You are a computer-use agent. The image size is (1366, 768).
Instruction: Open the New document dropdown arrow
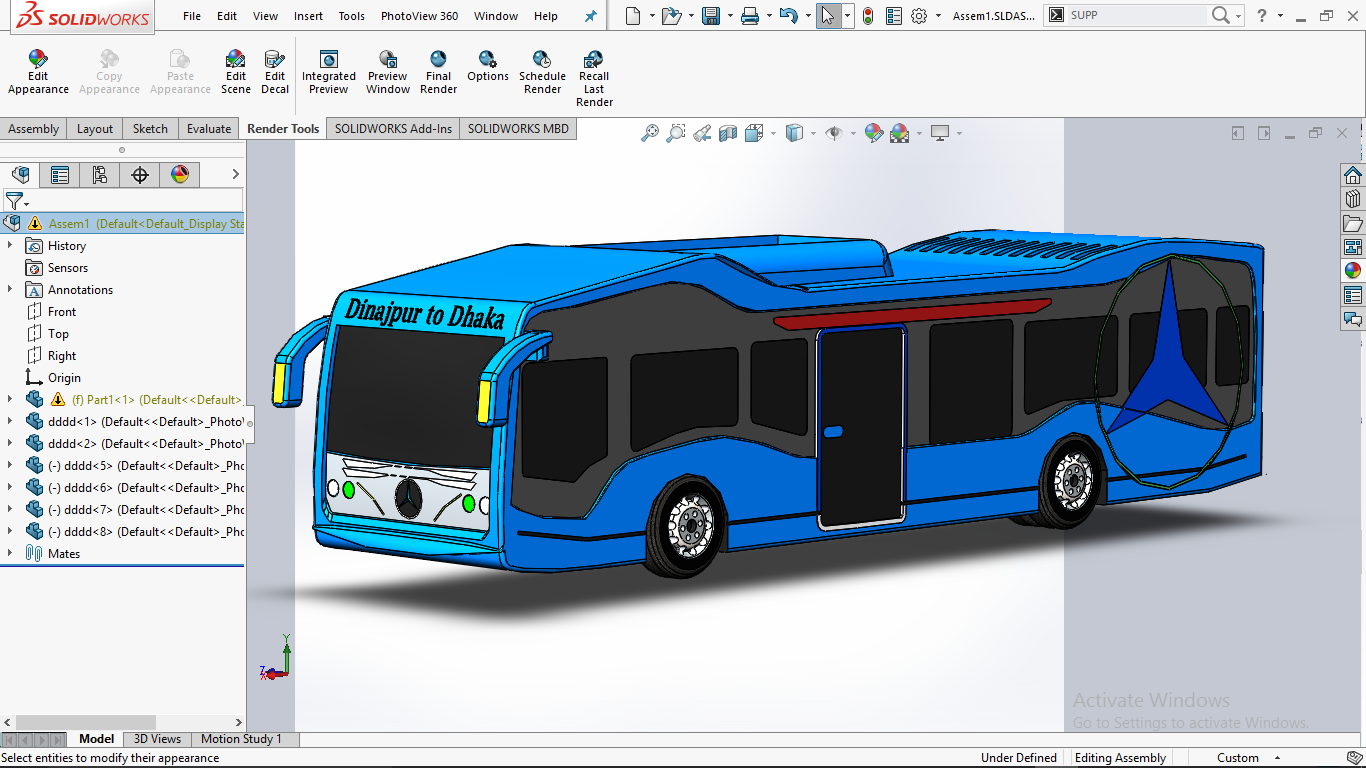click(x=651, y=16)
